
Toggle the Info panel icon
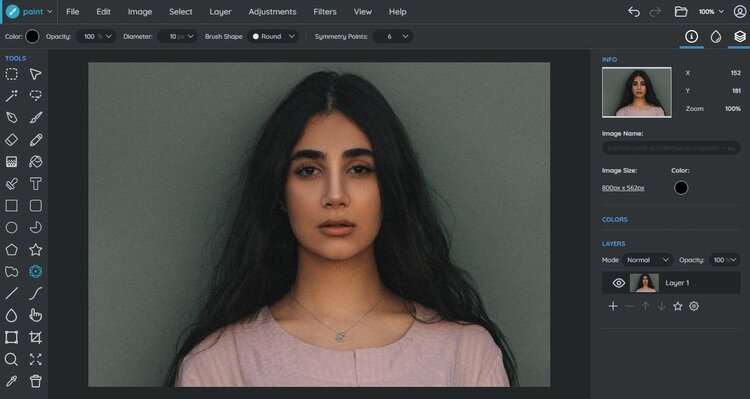coord(691,36)
